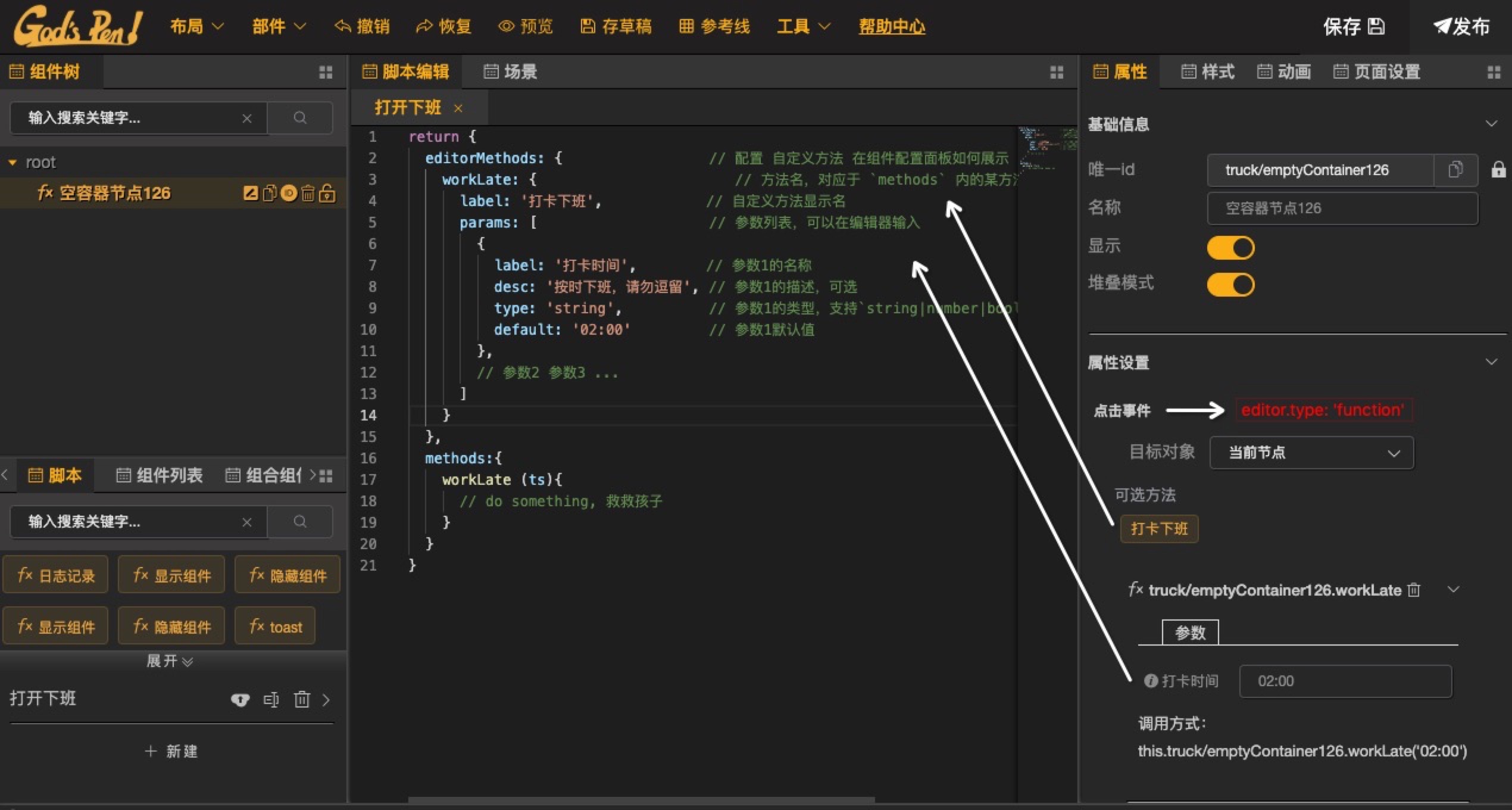Image resolution: width=1512 pixels, height=810 pixels.
Task: Edit 空容器节点126 using the pencil icon
Action: (x=251, y=193)
